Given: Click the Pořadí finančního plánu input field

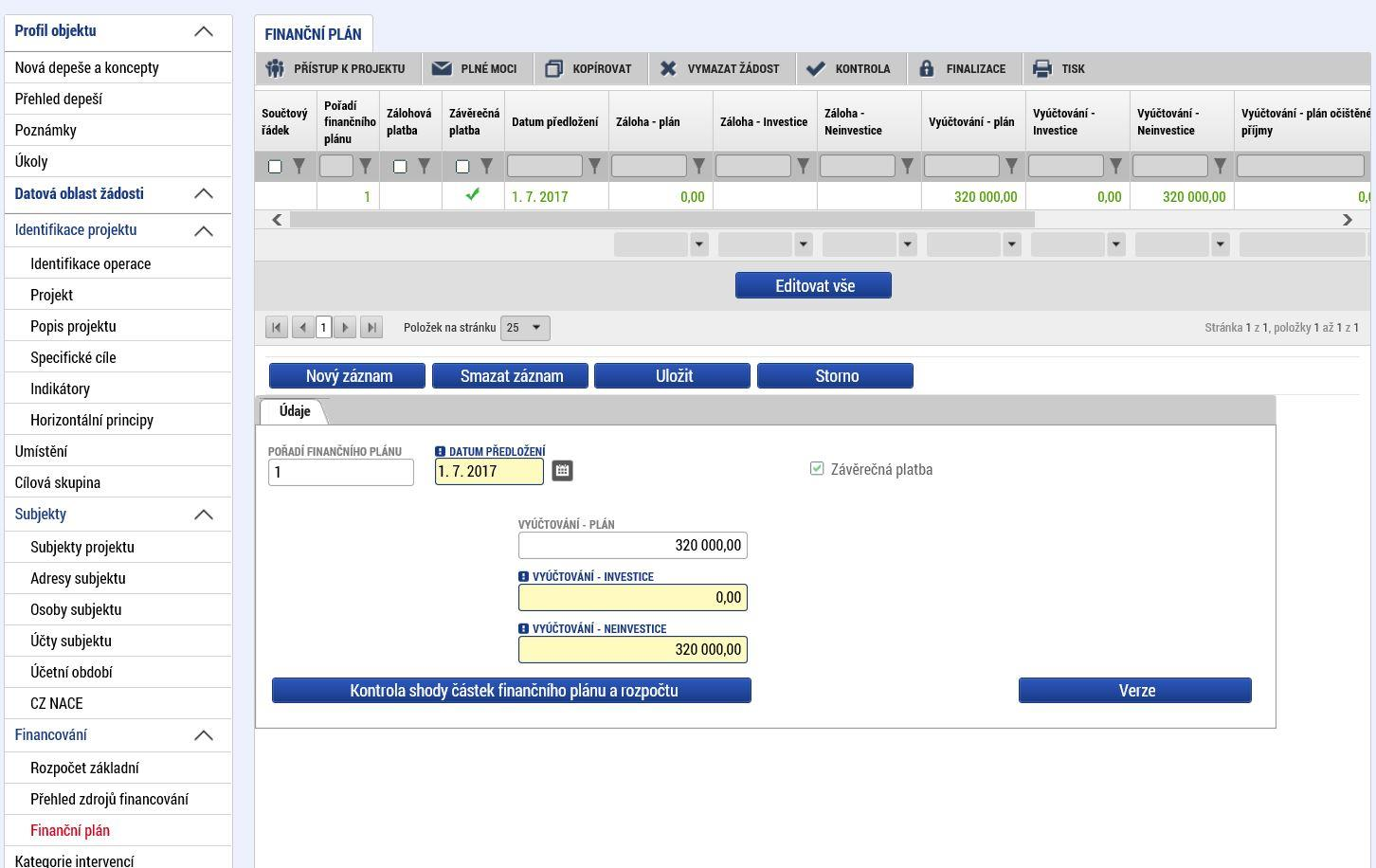Looking at the screenshot, I should click(341, 472).
